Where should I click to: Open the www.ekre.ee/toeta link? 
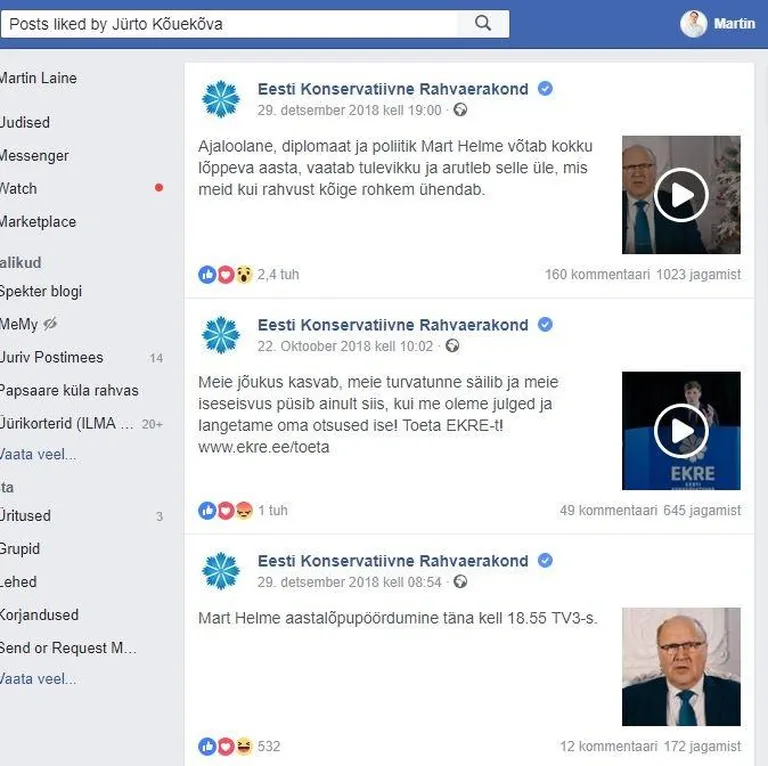click(264, 447)
